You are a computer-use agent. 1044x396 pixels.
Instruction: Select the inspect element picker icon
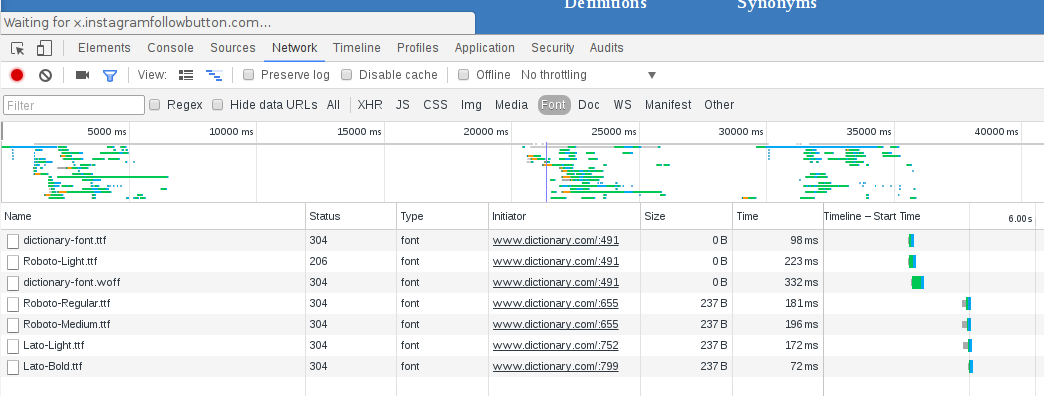tap(18, 48)
